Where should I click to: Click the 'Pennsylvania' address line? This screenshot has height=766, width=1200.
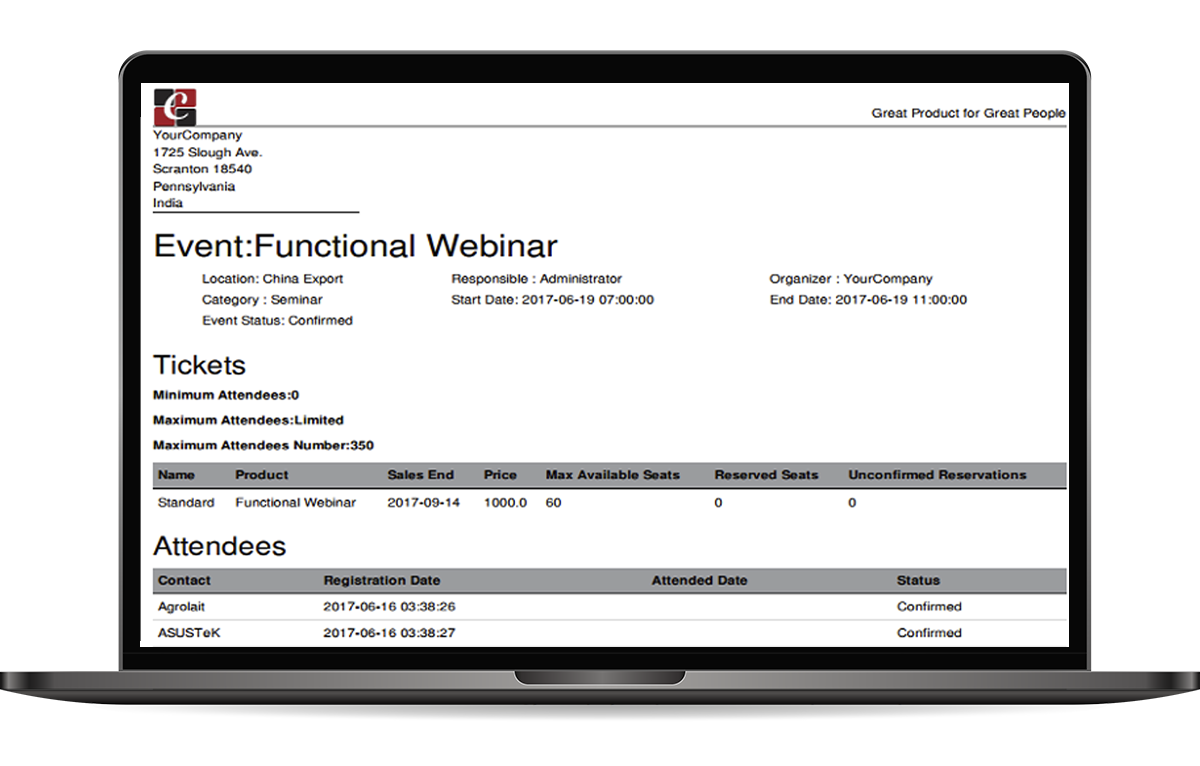[194, 186]
